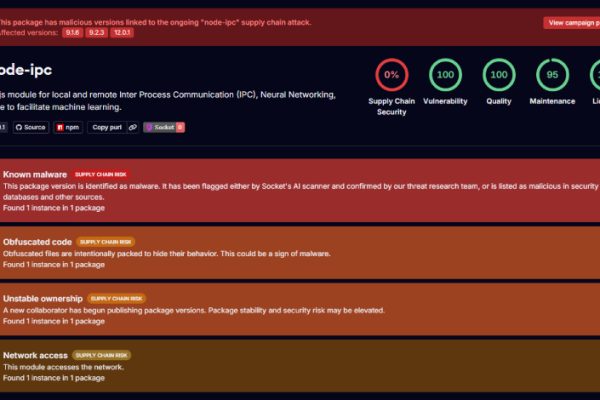Open the 100 Vulnerability score circle
Image resolution: width=600 pixels, height=400 pixels.
coord(445,75)
